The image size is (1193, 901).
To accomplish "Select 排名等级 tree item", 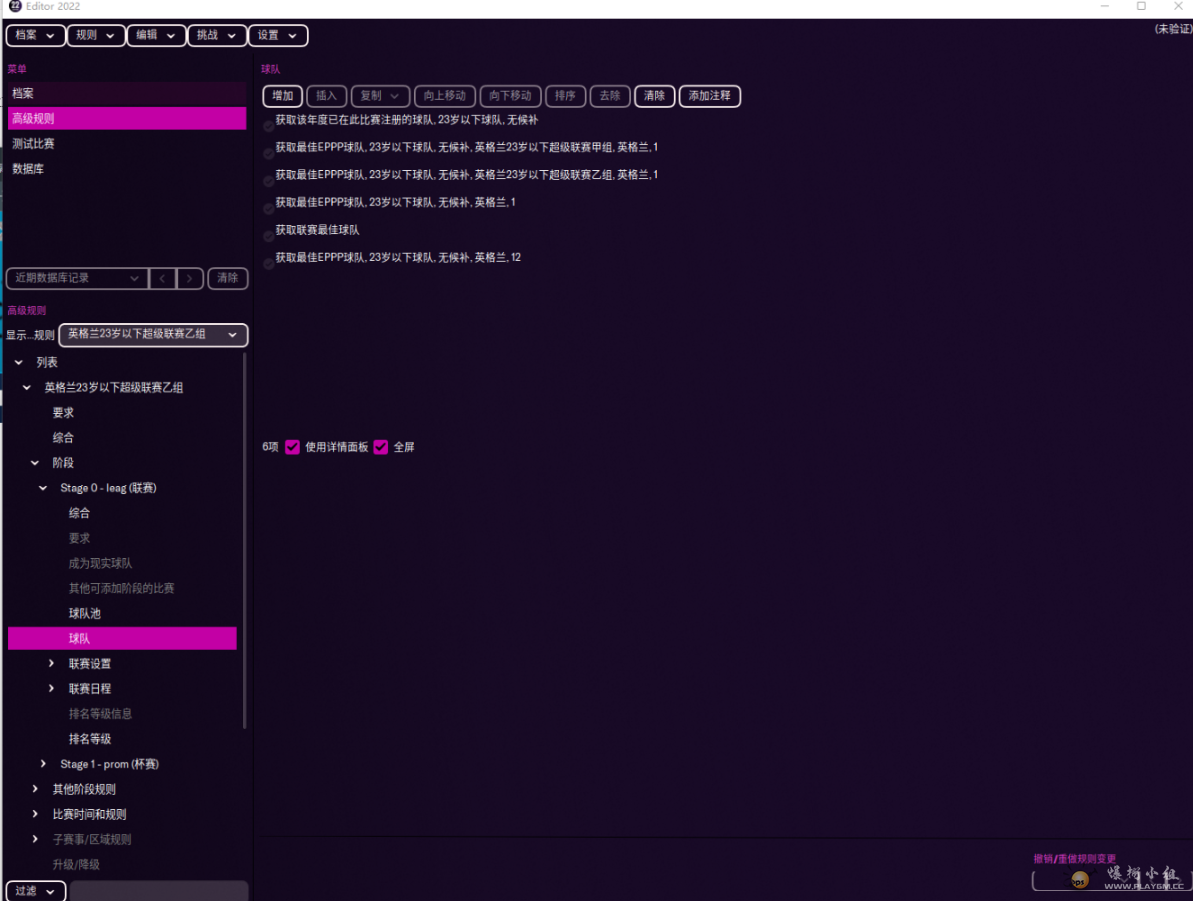I will [x=90, y=740].
